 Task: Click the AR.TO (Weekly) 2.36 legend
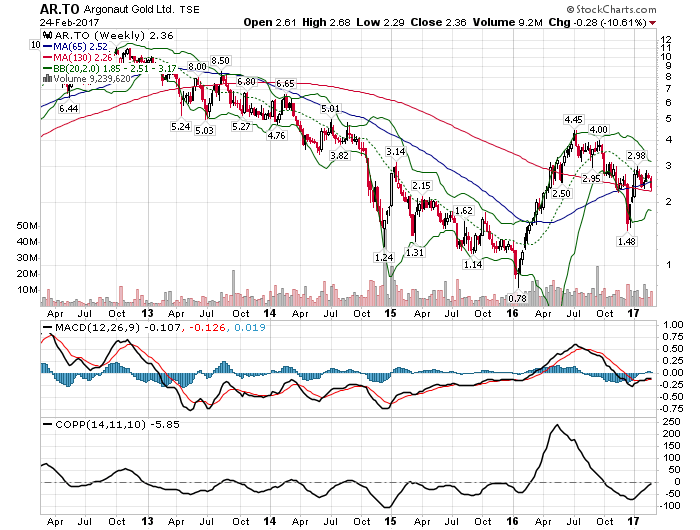113,36
